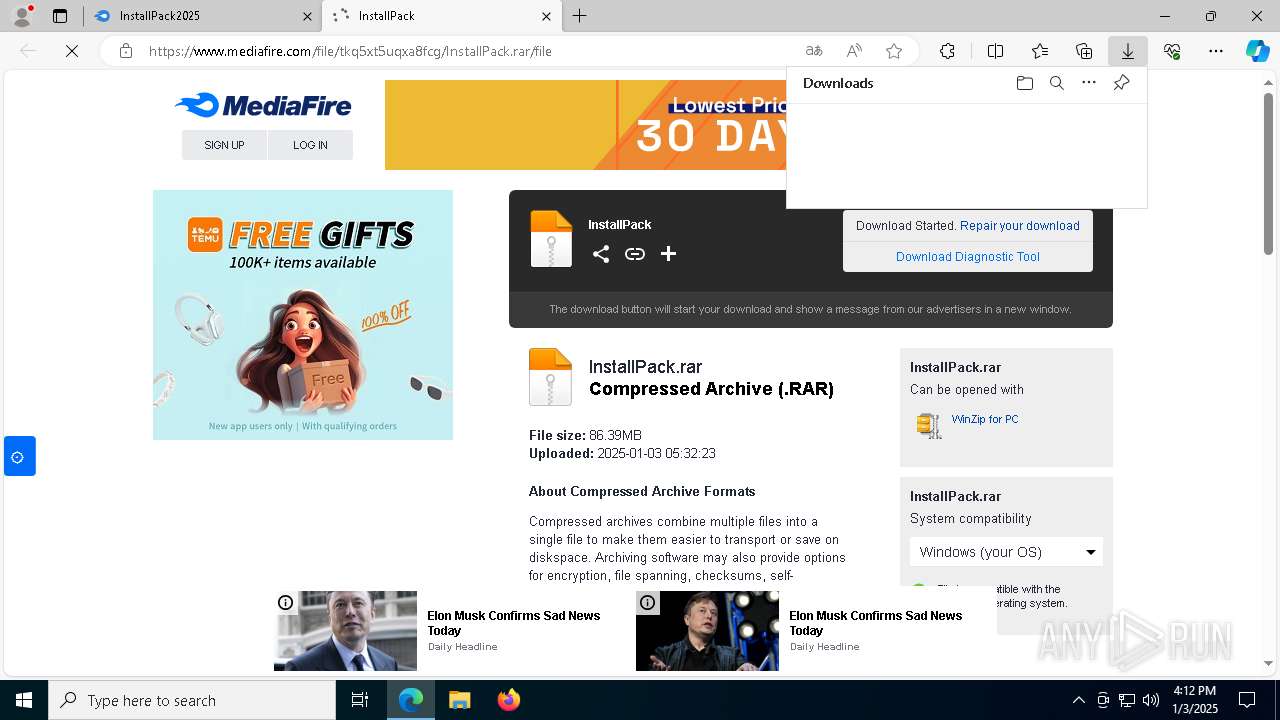This screenshot has width=1280, height=720.
Task: Search downloads with magnifier icon
Action: click(x=1057, y=83)
